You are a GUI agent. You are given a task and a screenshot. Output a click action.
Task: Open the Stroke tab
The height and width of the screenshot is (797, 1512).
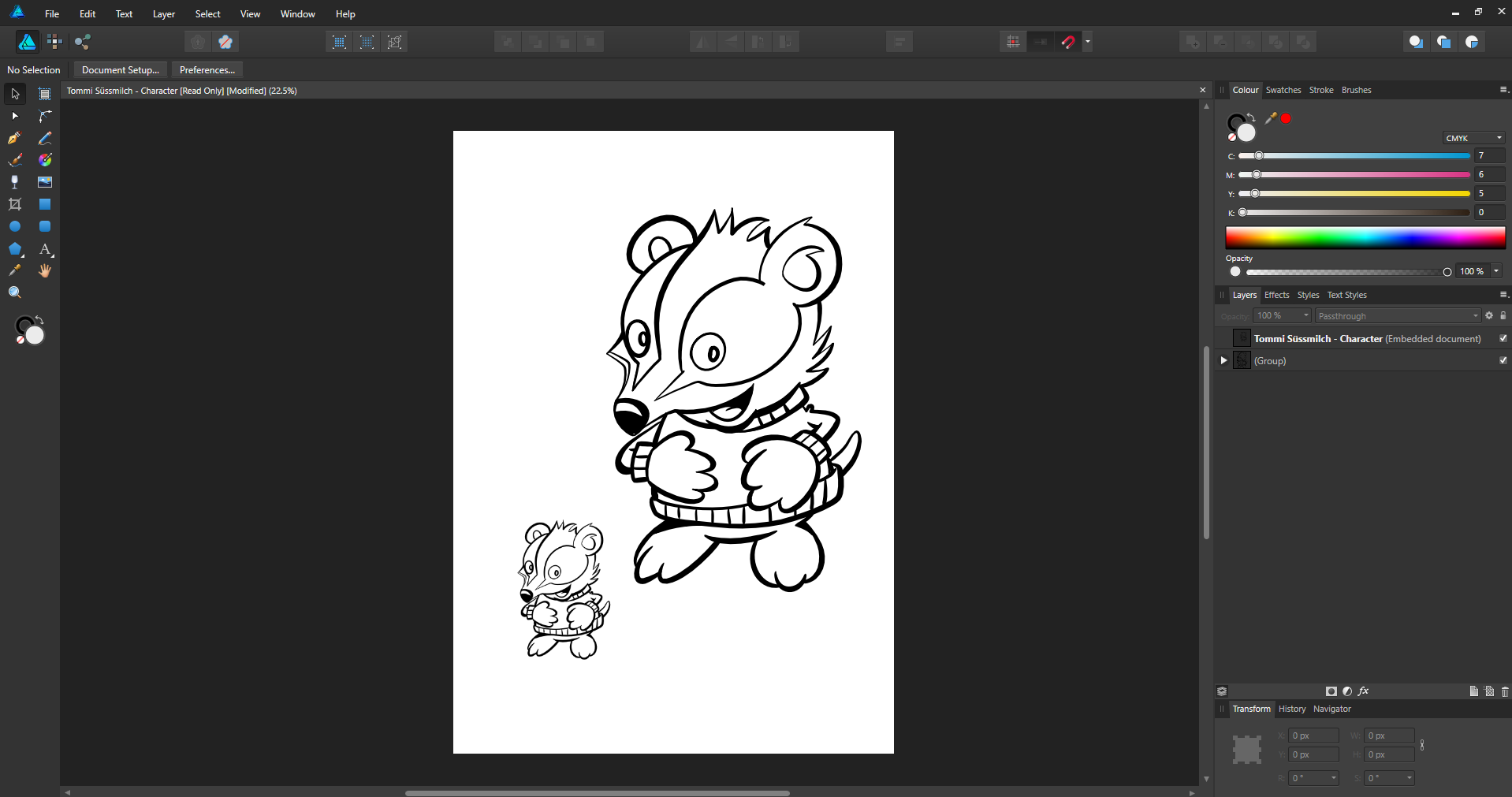(x=1321, y=90)
